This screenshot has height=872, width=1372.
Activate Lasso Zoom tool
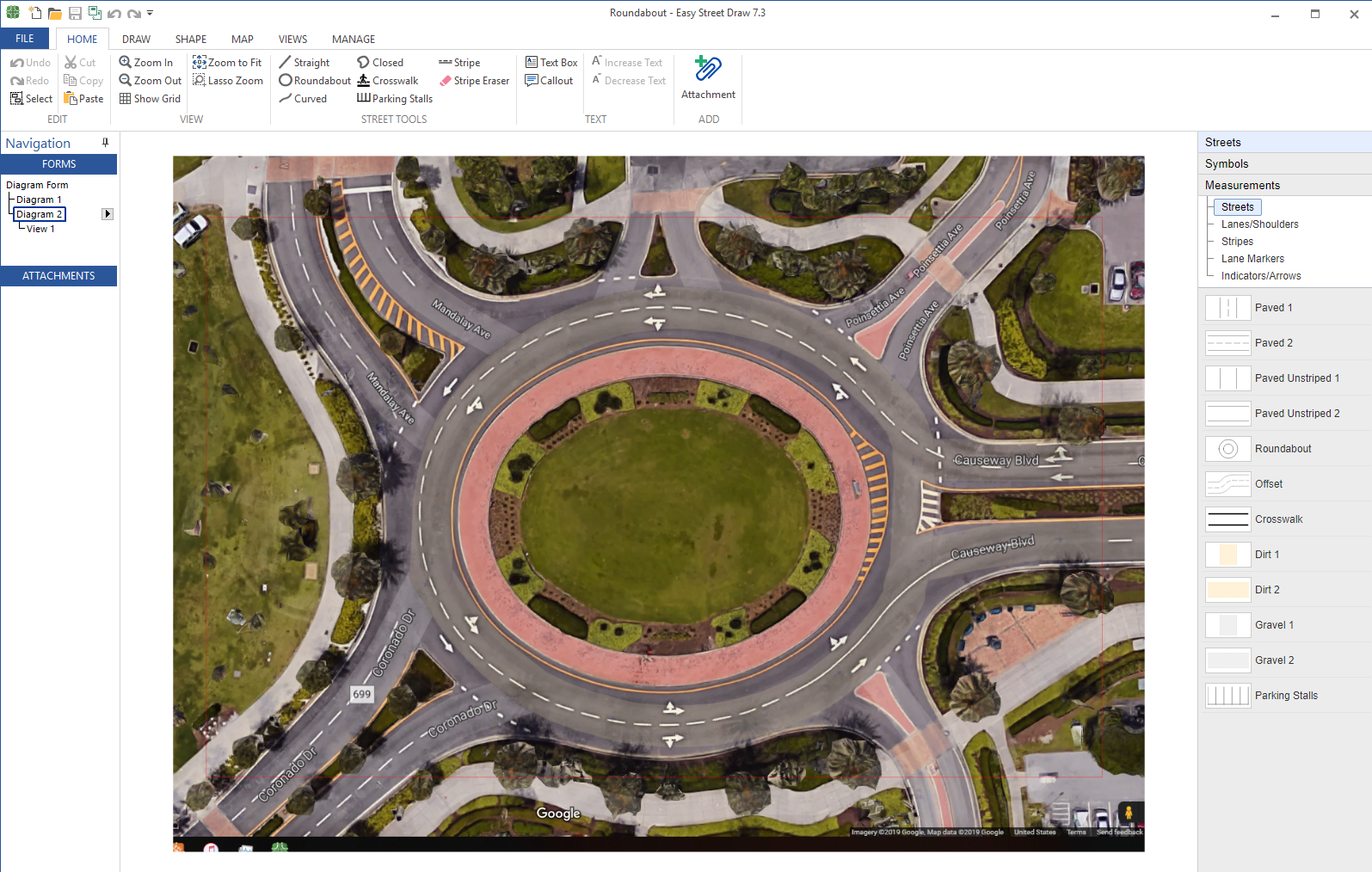point(228,81)
